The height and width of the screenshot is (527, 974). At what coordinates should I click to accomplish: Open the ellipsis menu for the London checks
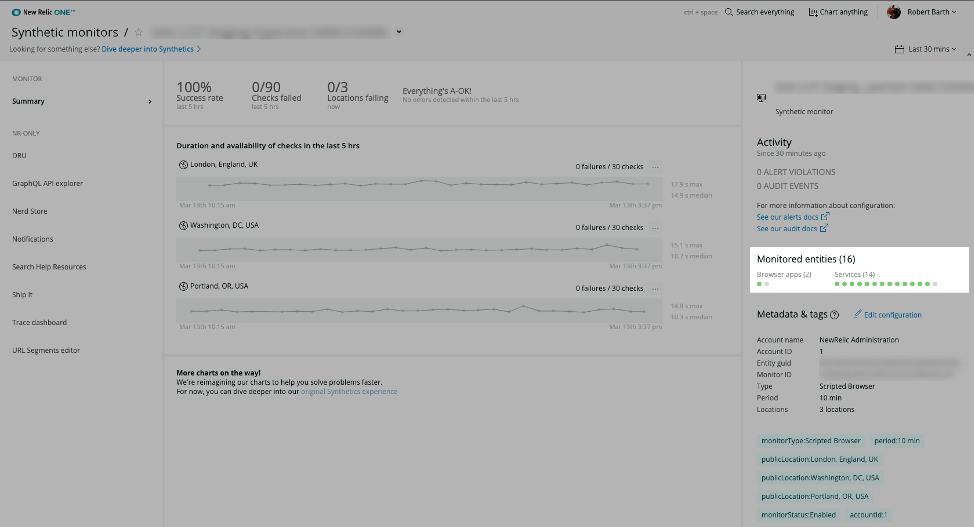tap(655, 167)
